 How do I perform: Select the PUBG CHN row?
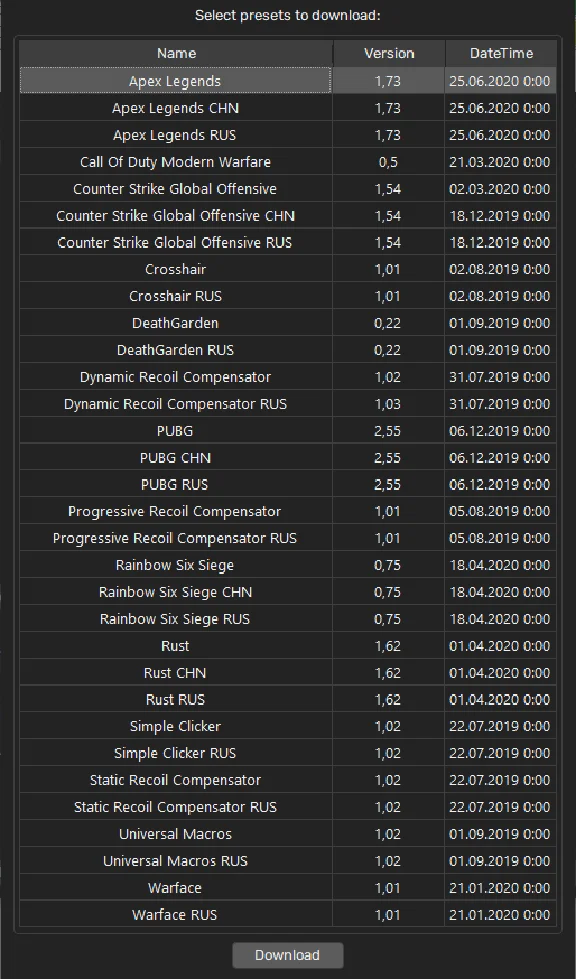pyautogui.click(x=288, y=458)
